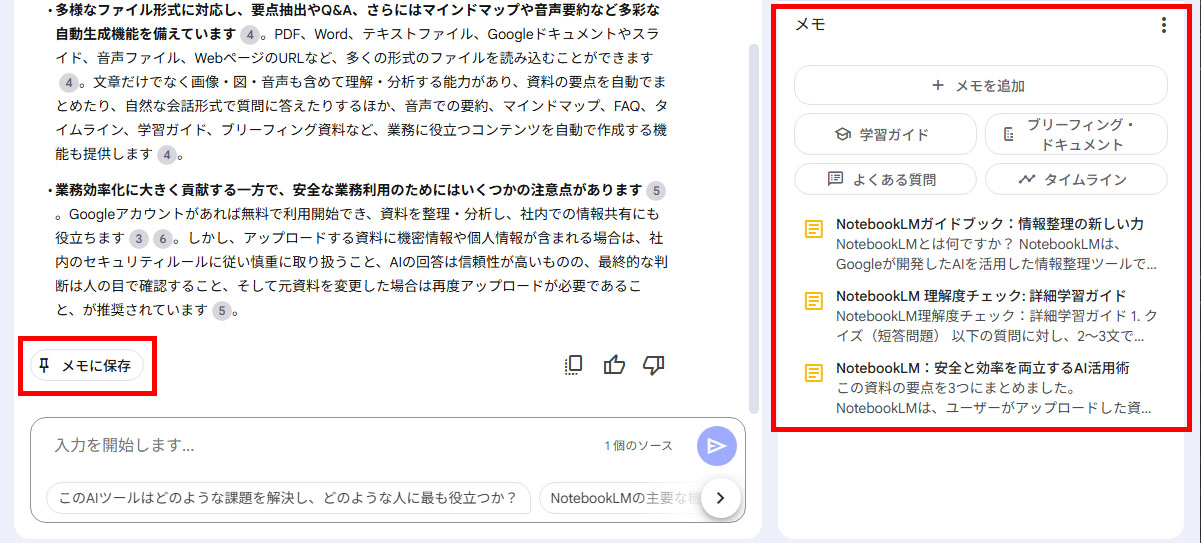Show next suggested questions with the chevron

[720, 497]
